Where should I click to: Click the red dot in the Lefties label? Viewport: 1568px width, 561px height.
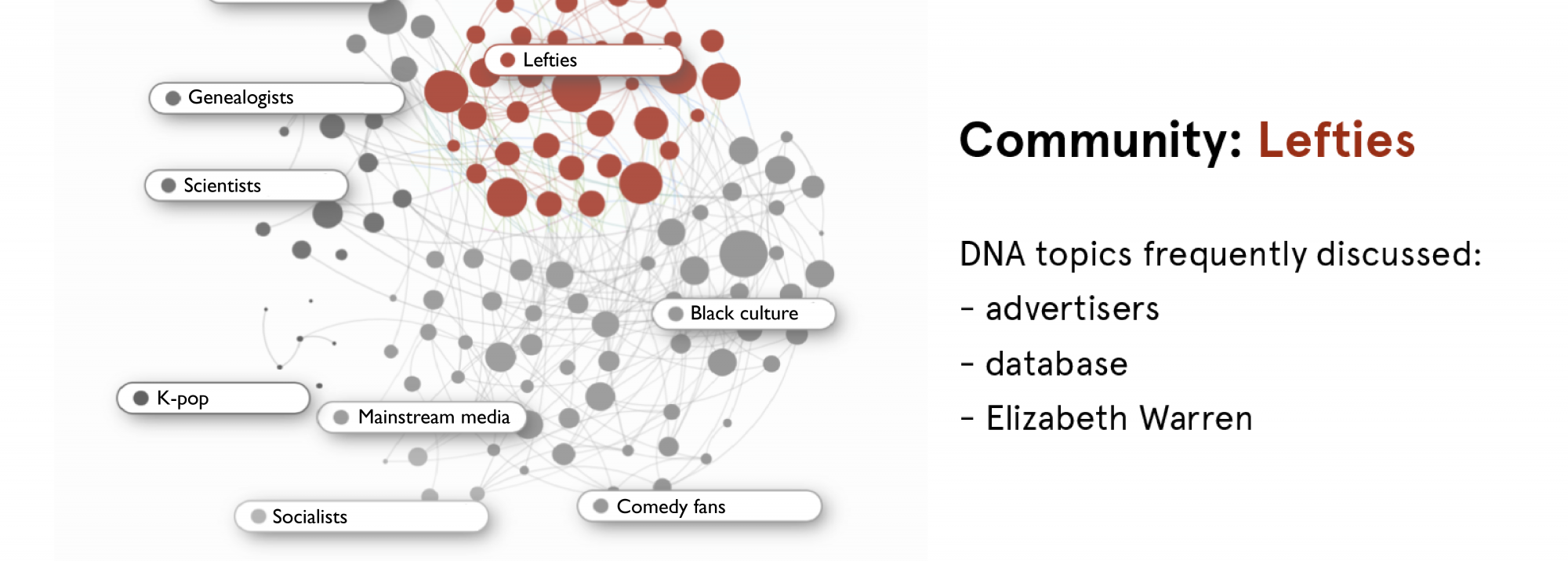coord(507,60)
